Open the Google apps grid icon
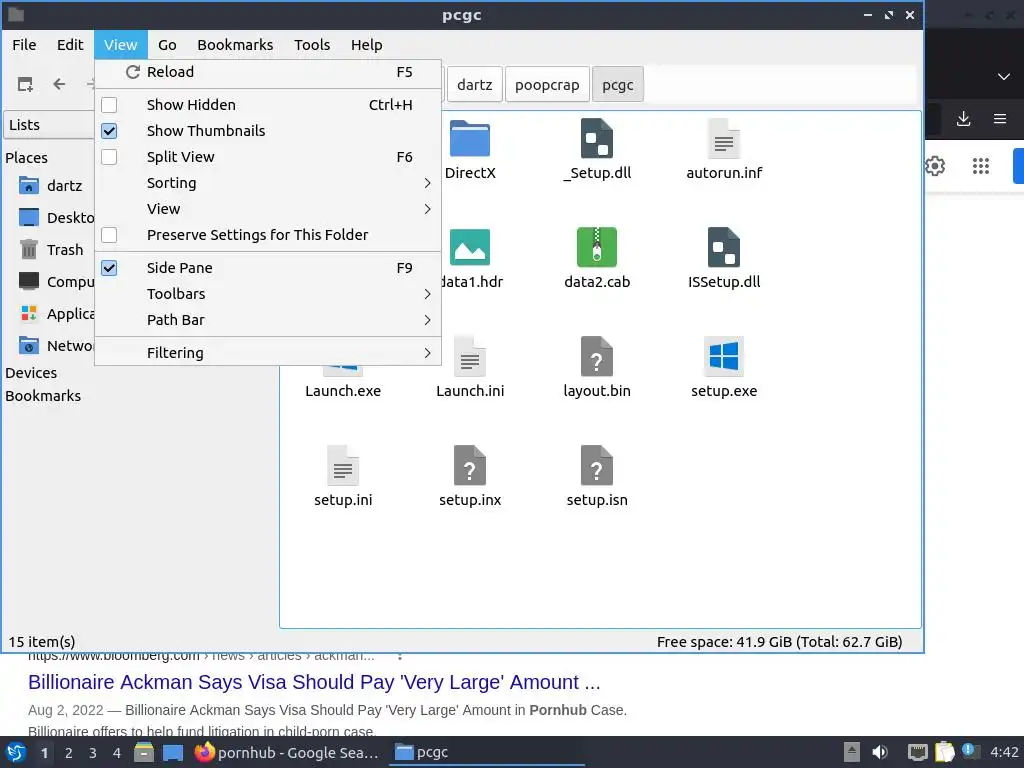The width and height of the screenshot is (1024, 768). click(981, 166)
